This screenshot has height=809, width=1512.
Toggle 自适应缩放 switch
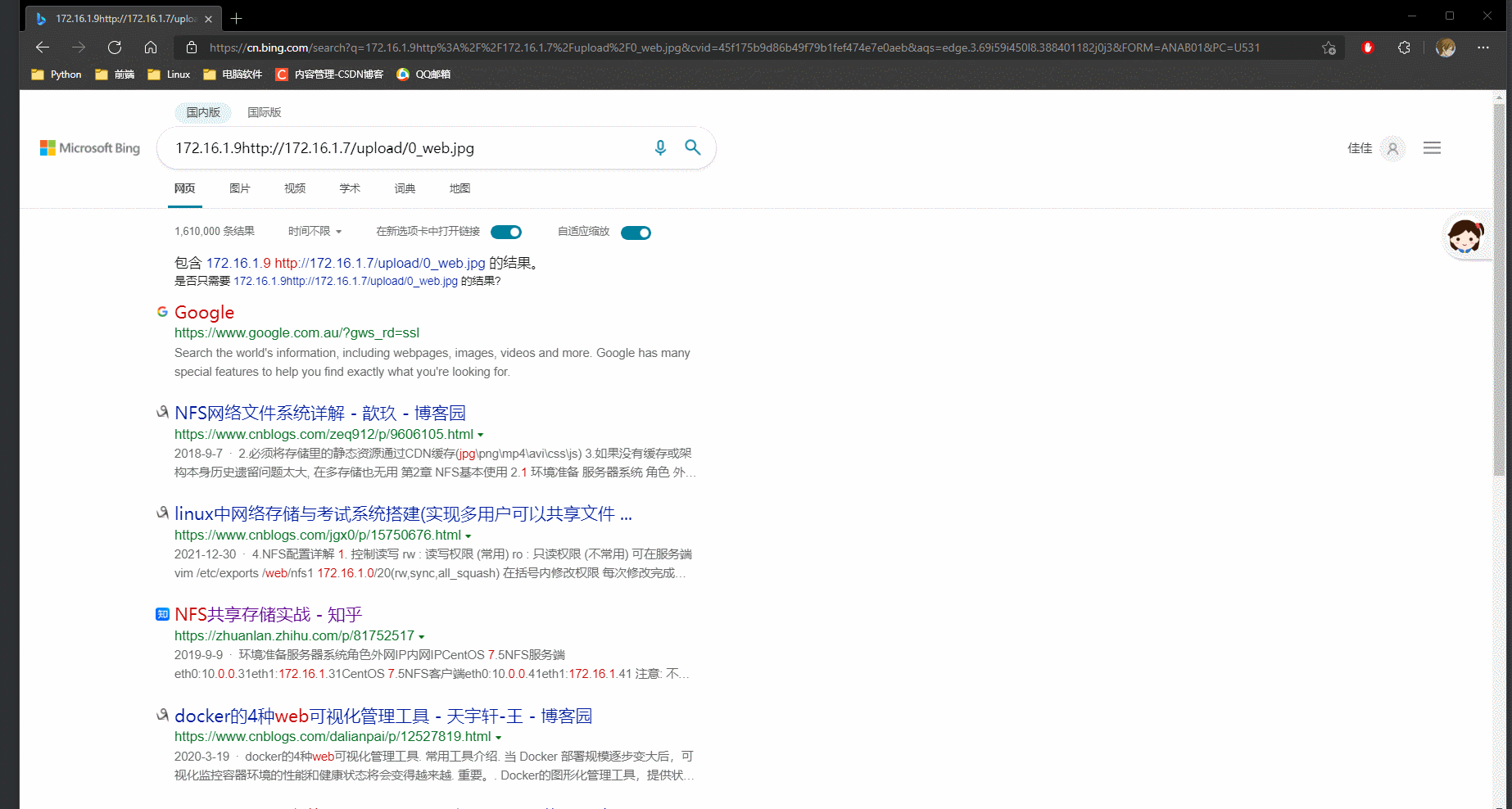pos(636,233)
